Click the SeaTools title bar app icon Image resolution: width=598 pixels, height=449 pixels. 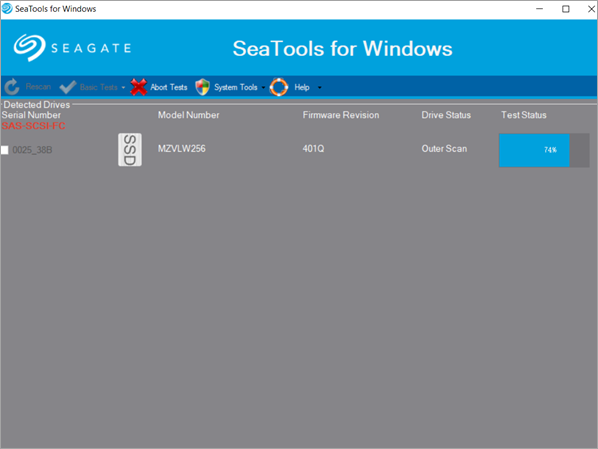(7, 8)
